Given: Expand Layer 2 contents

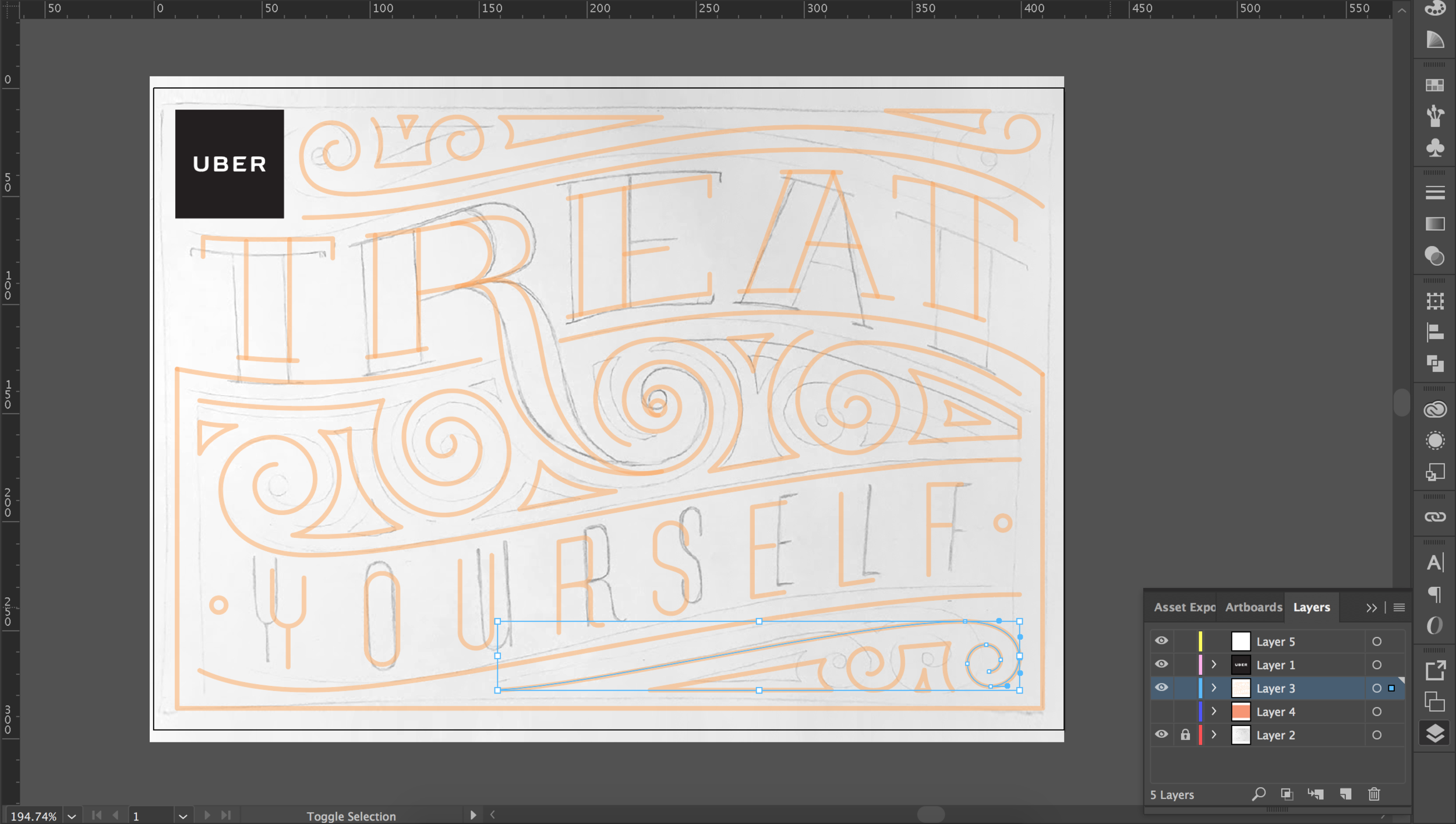Looking at the screenshot, I should coord(1214,734).
